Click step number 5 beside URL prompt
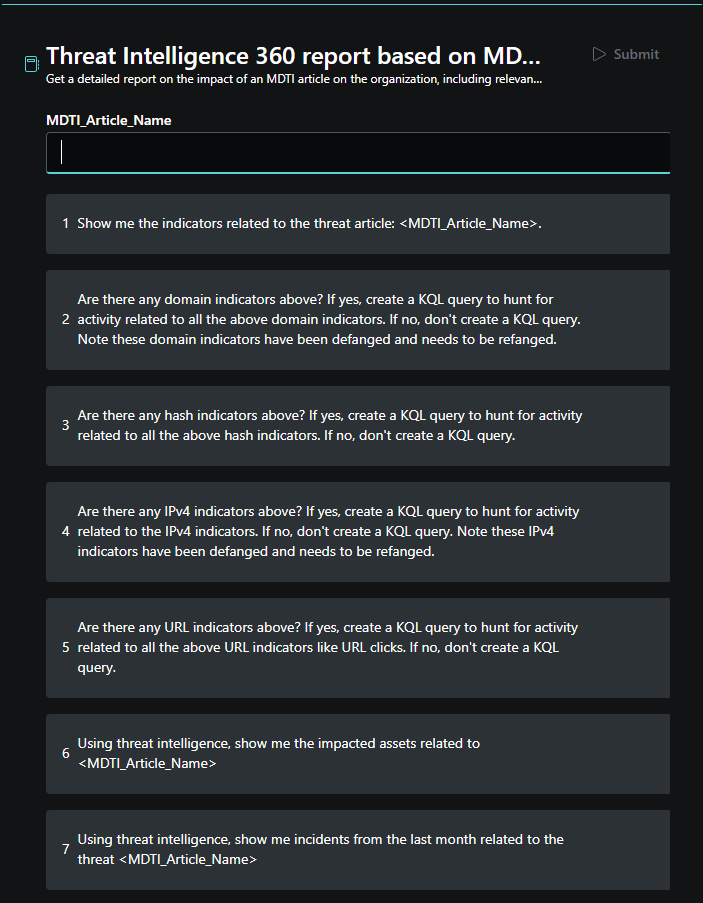The height and width of the screenshot is (903, 703). pyautogui.click(x=66, y=647)
